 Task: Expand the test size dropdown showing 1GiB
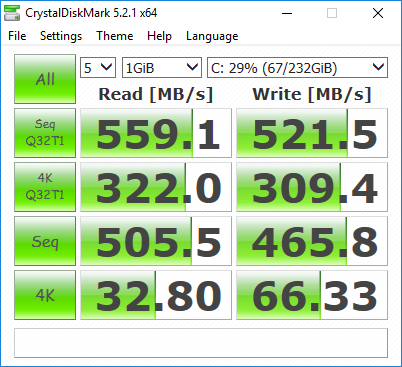click(x=162, y=68)
